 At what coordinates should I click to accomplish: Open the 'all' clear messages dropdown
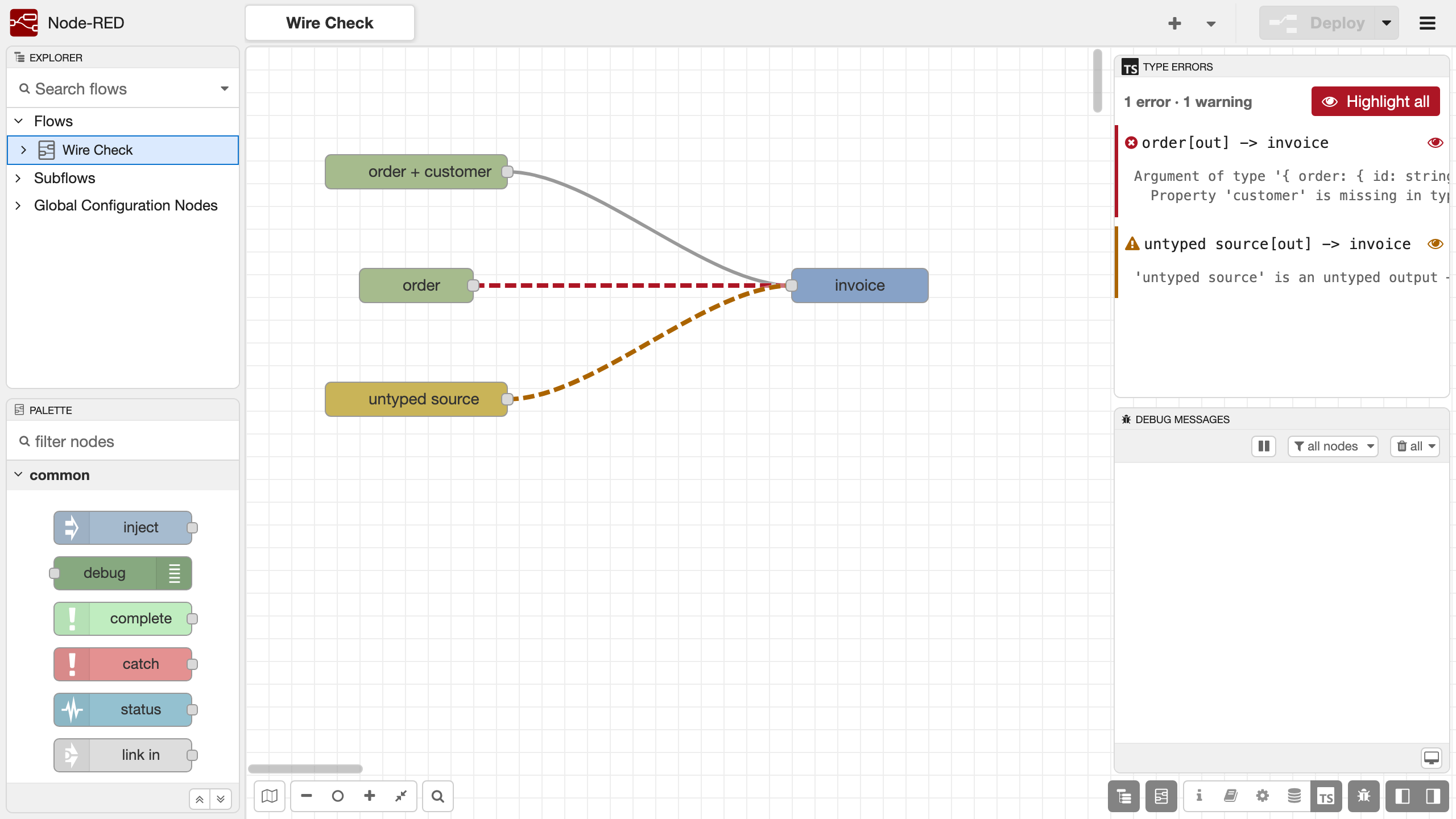(x=1415, y=446)
